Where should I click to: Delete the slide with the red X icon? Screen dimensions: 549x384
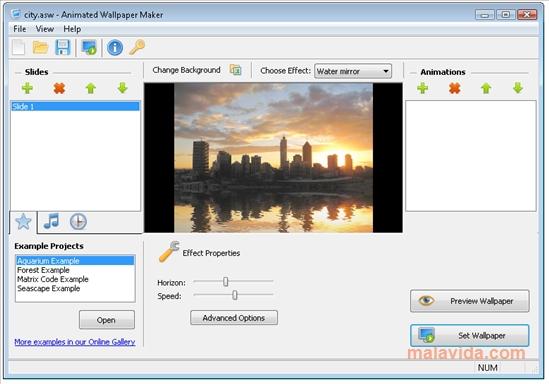[59, 88]
